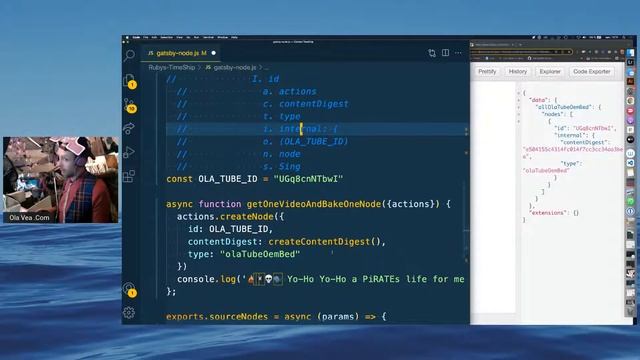Open the GraphiQL Code Exporter
This screenshot has height=360, width=640.
click(591, 71)
